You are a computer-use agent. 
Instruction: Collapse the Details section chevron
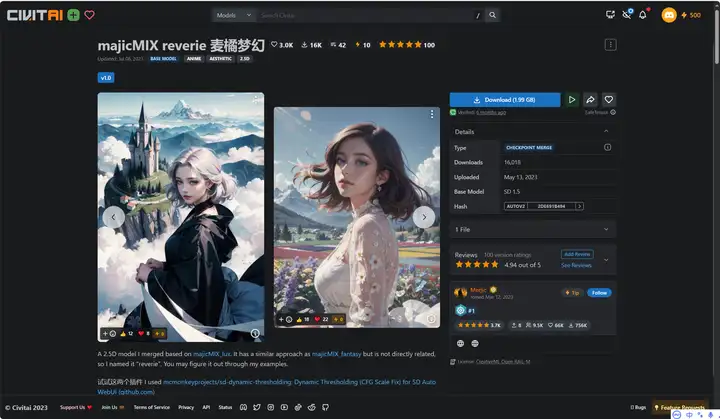606,131
